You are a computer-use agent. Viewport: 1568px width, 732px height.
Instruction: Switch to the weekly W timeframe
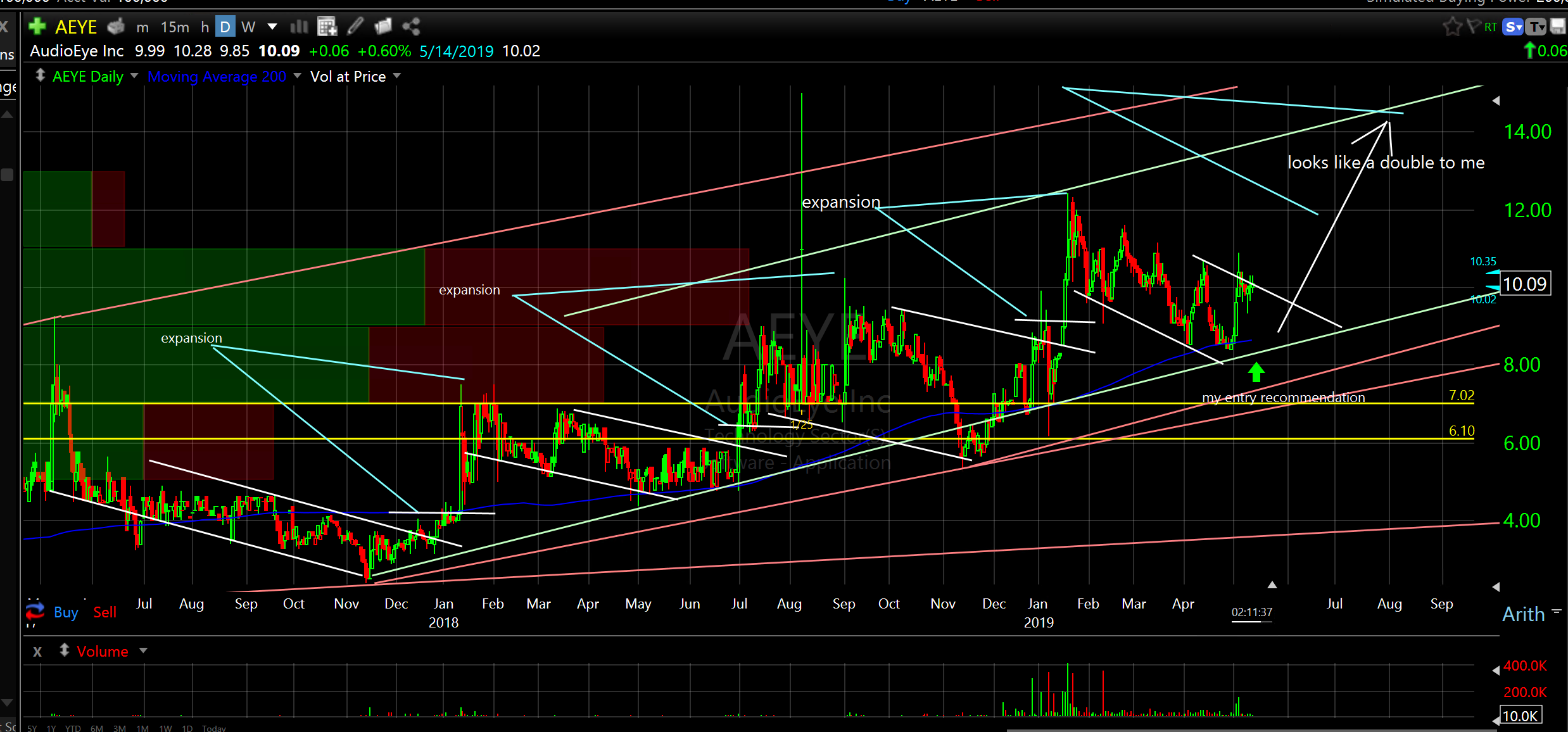point(248,27)
